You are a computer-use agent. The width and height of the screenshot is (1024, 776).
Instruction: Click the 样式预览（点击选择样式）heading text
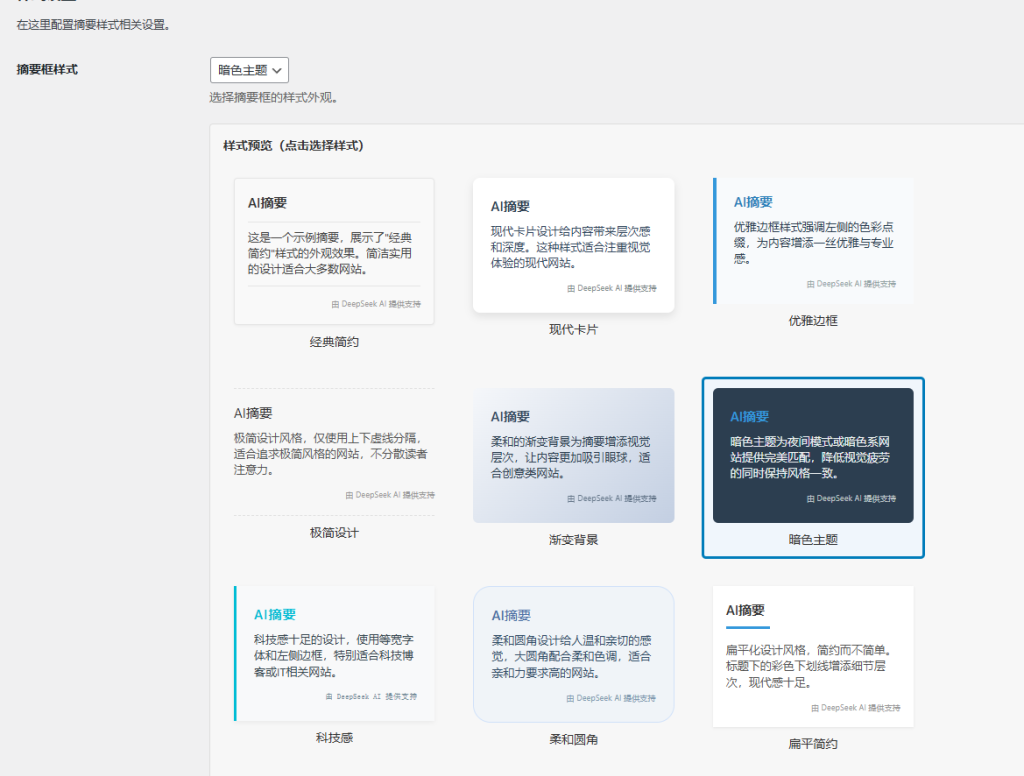tap(293, 146)
